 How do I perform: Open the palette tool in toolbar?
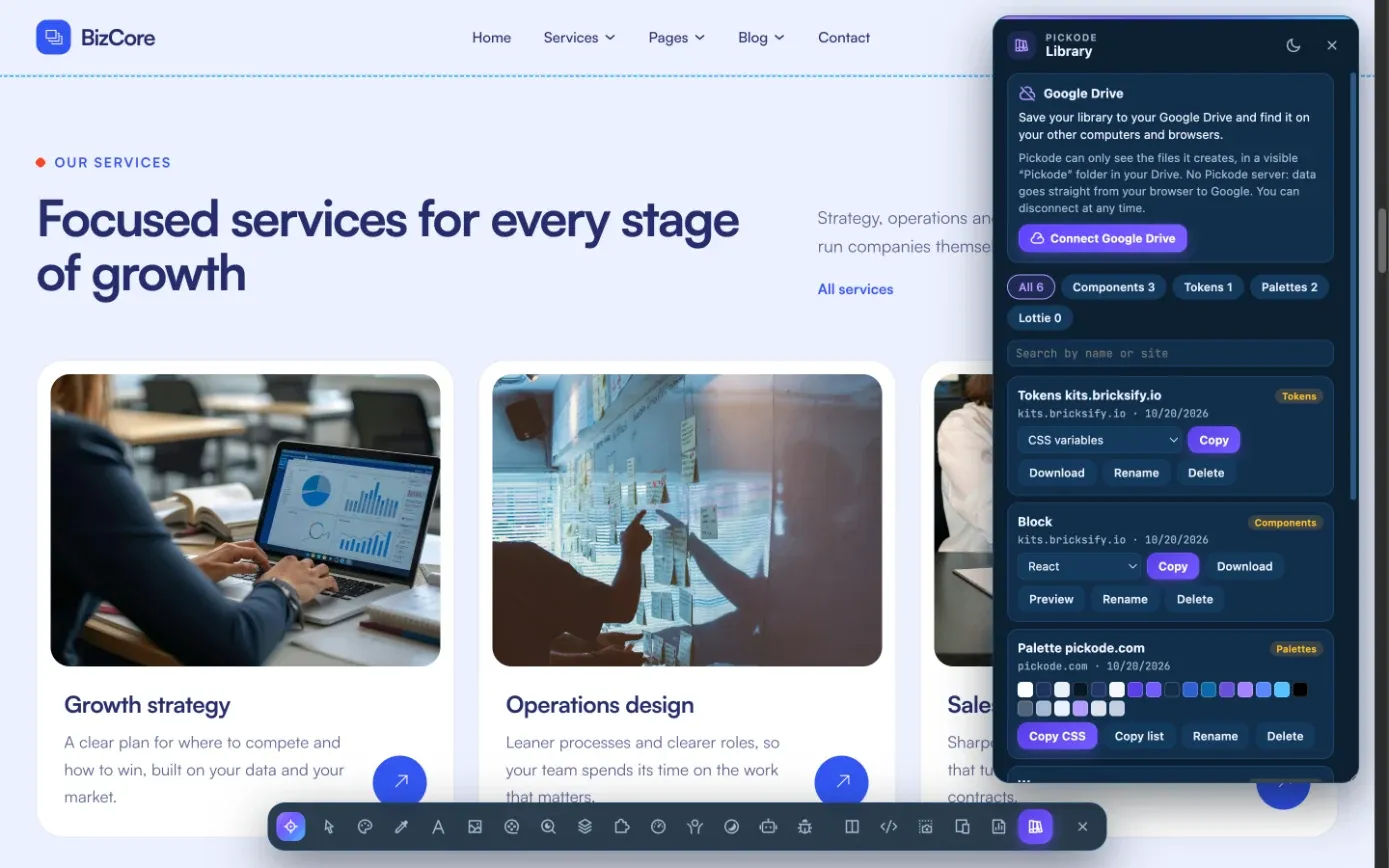[365, 827]
